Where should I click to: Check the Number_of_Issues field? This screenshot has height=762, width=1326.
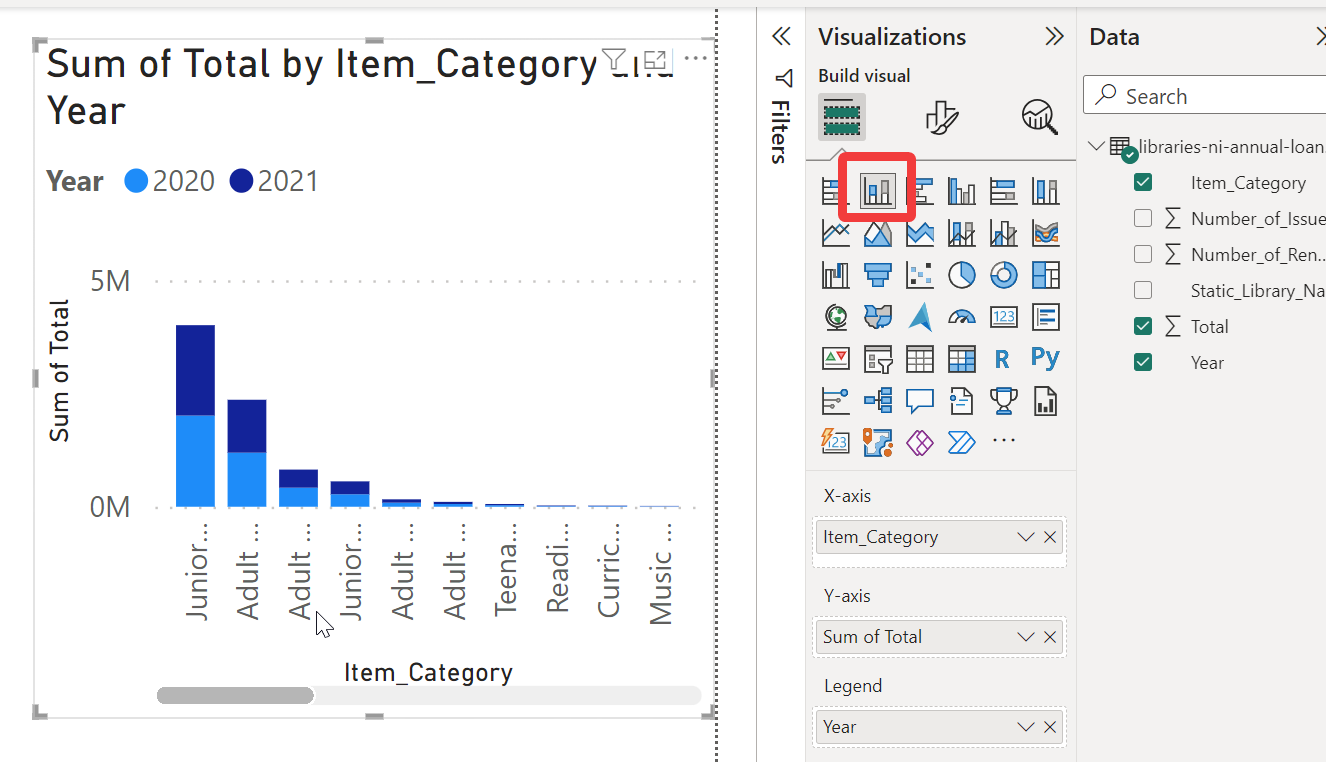tap(1143, 219)
